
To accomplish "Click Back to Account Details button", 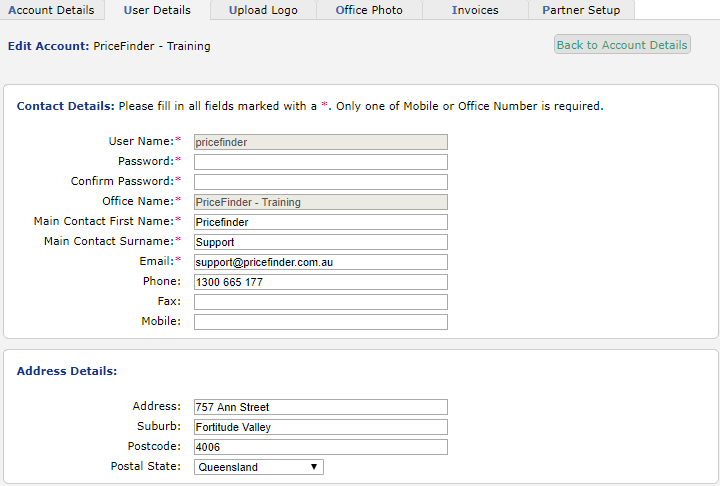I will pos(622,45).
